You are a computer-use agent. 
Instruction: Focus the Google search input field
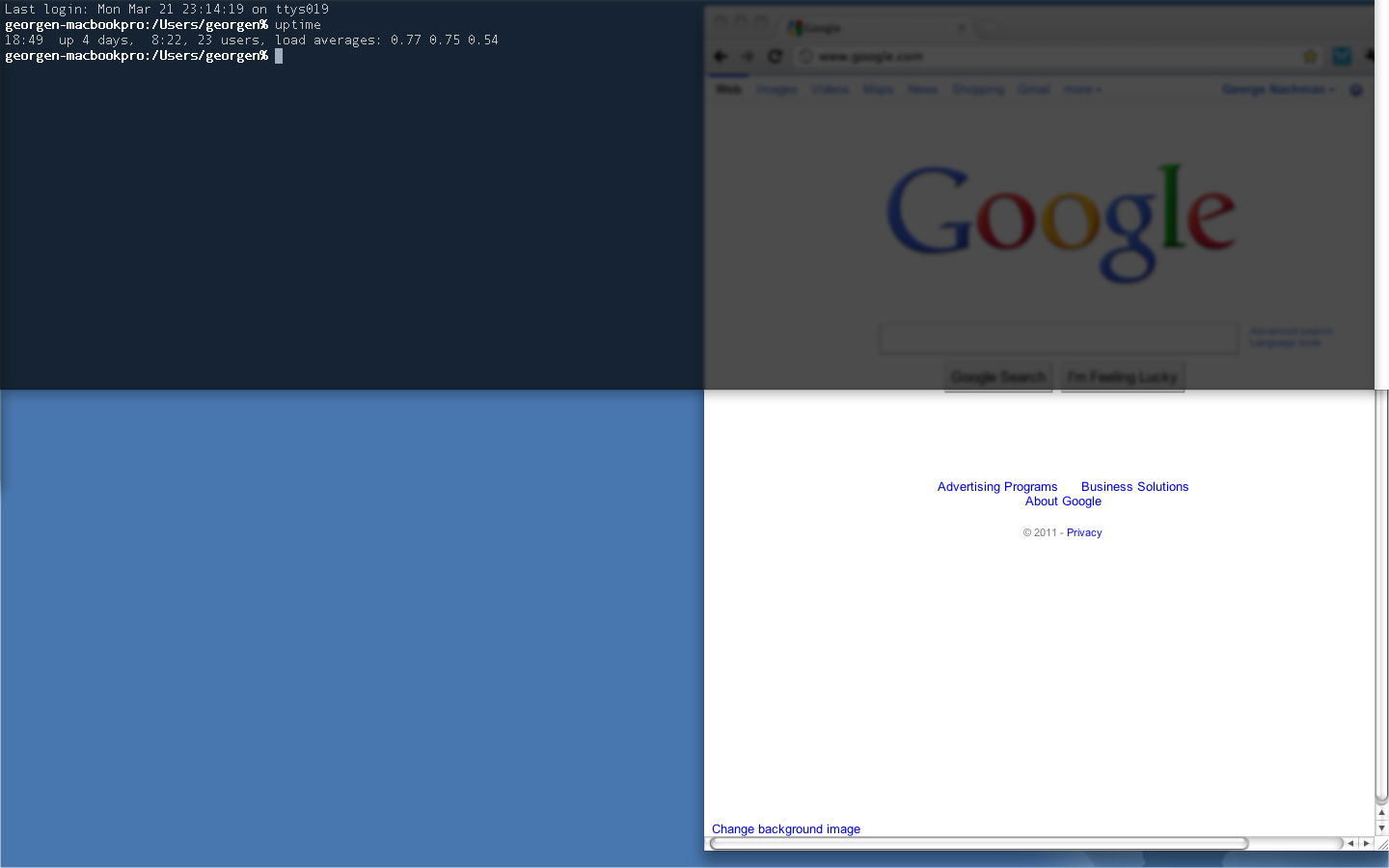point(1059,339)
